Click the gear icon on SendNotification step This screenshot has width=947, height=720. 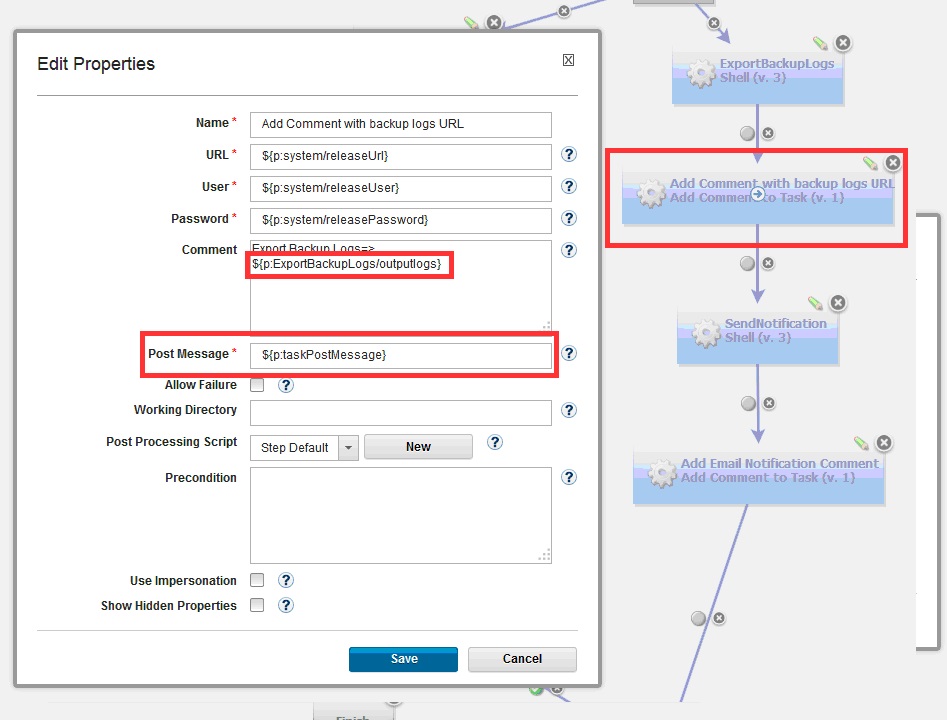[x=708, y=331]
